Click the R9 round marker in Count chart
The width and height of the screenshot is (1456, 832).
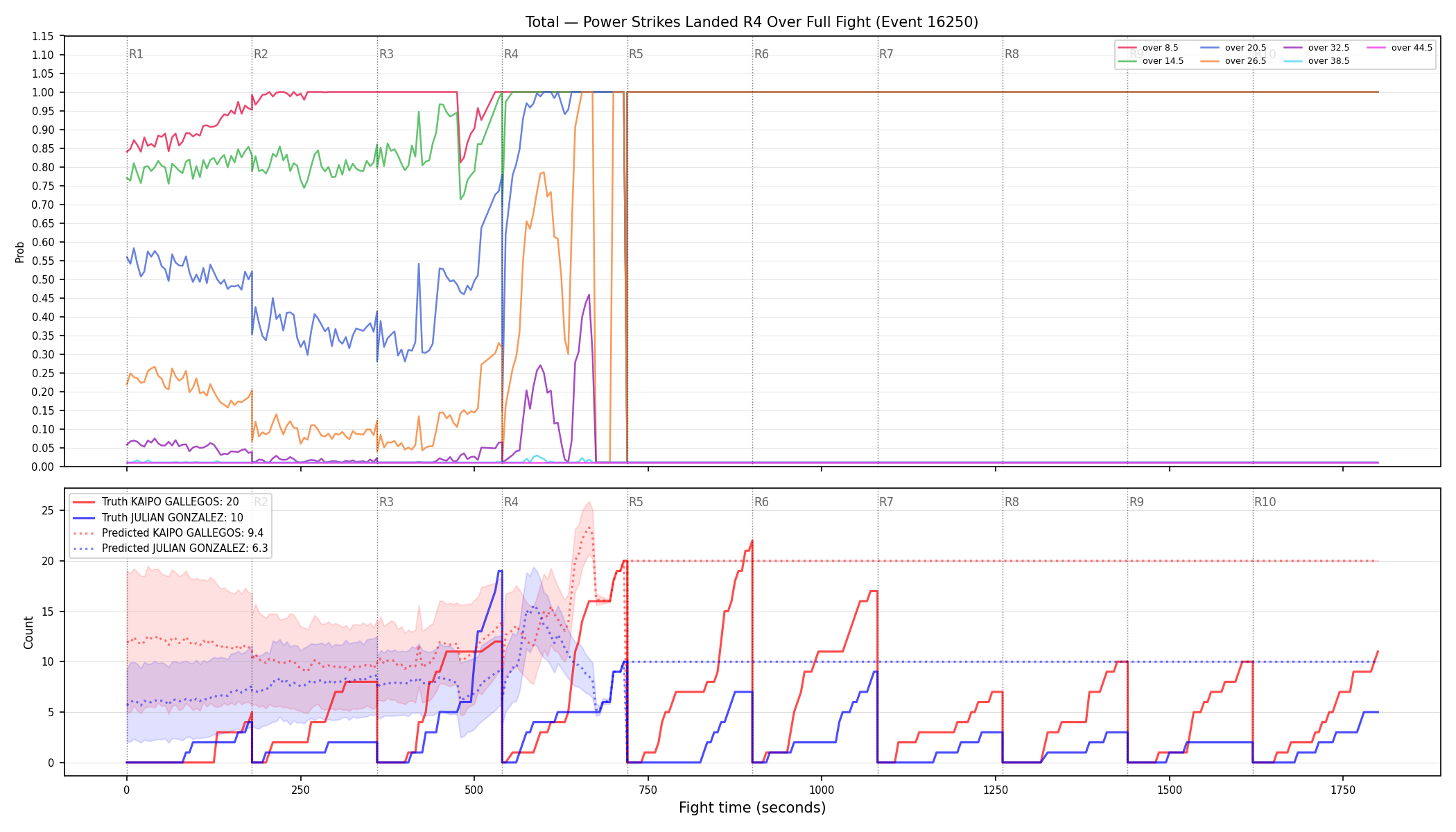(x=1136, y=502)
